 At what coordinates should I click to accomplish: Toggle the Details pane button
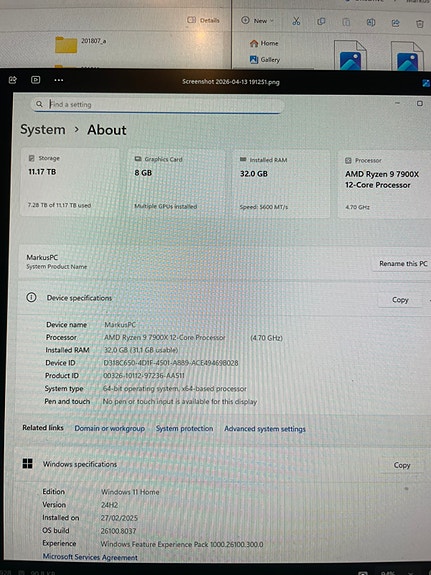(203, 20)
